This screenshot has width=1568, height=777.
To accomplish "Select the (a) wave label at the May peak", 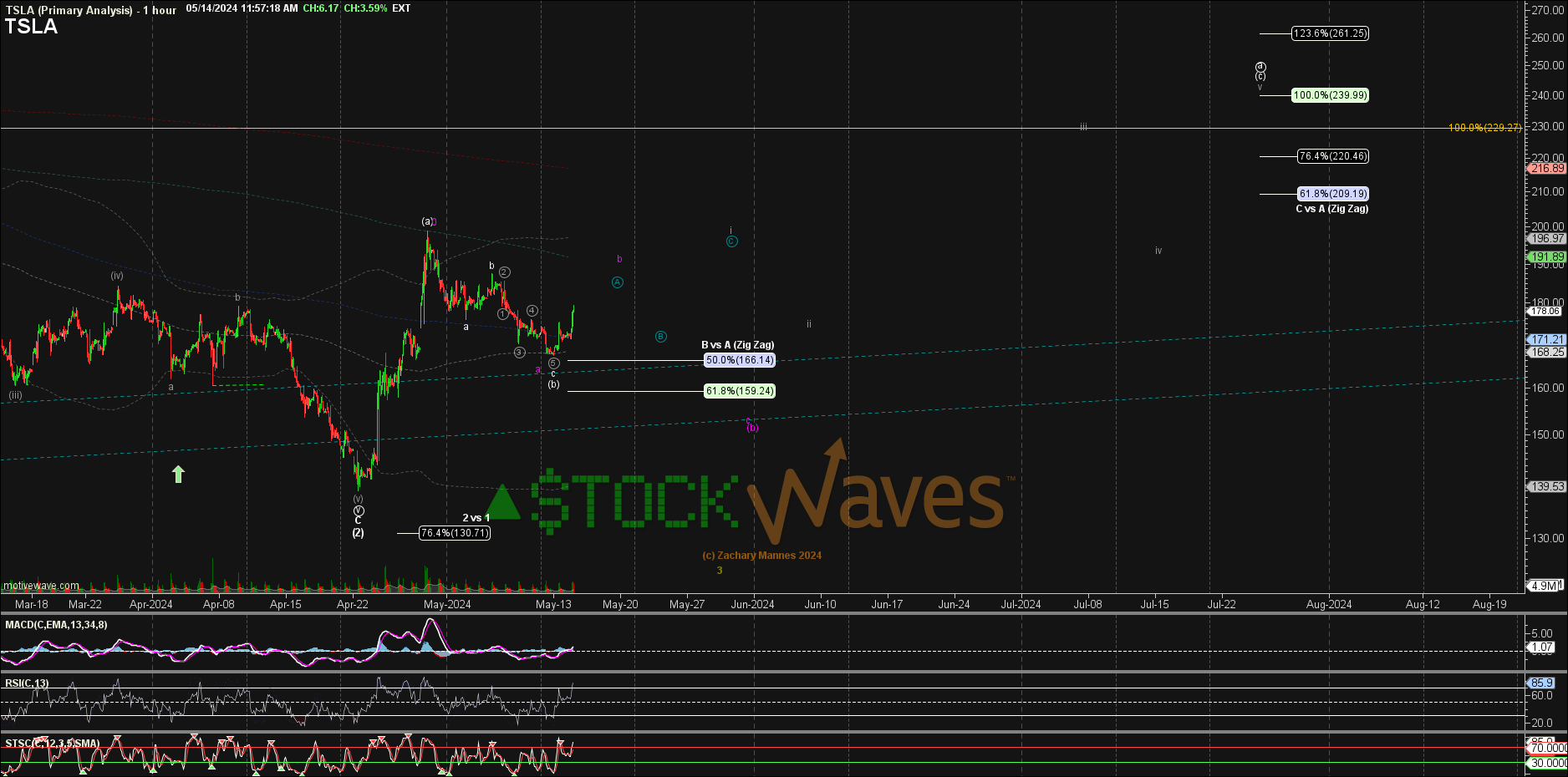I will (427, 221).
